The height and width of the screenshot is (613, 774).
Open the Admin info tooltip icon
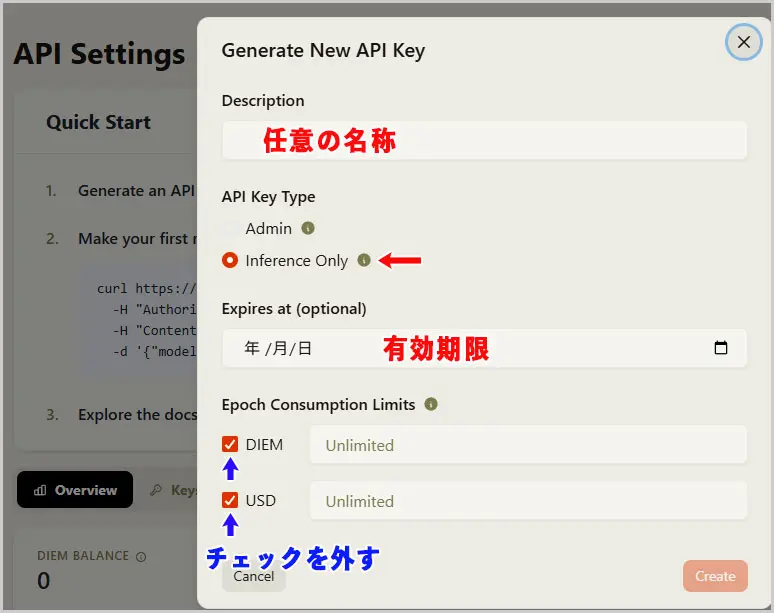308,229
